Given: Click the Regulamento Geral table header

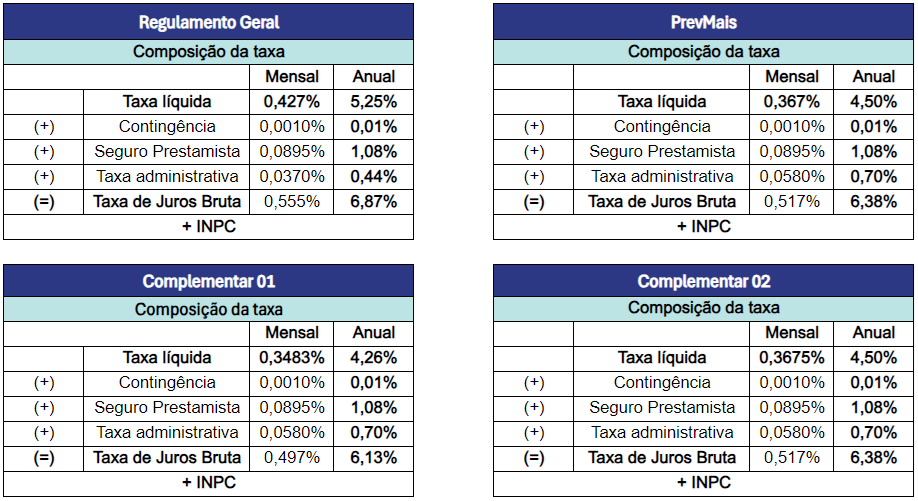Looking at the screenshot, I should [208, 22].
